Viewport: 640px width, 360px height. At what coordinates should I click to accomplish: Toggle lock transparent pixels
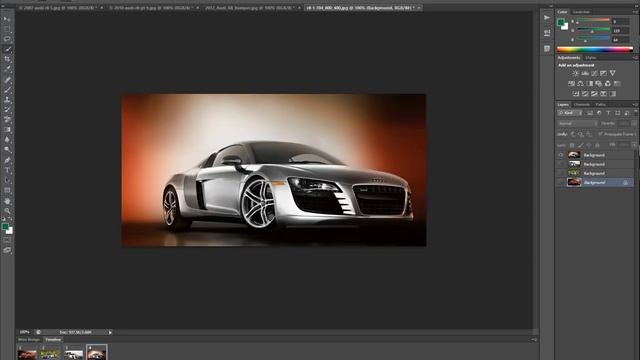[572, 145]
